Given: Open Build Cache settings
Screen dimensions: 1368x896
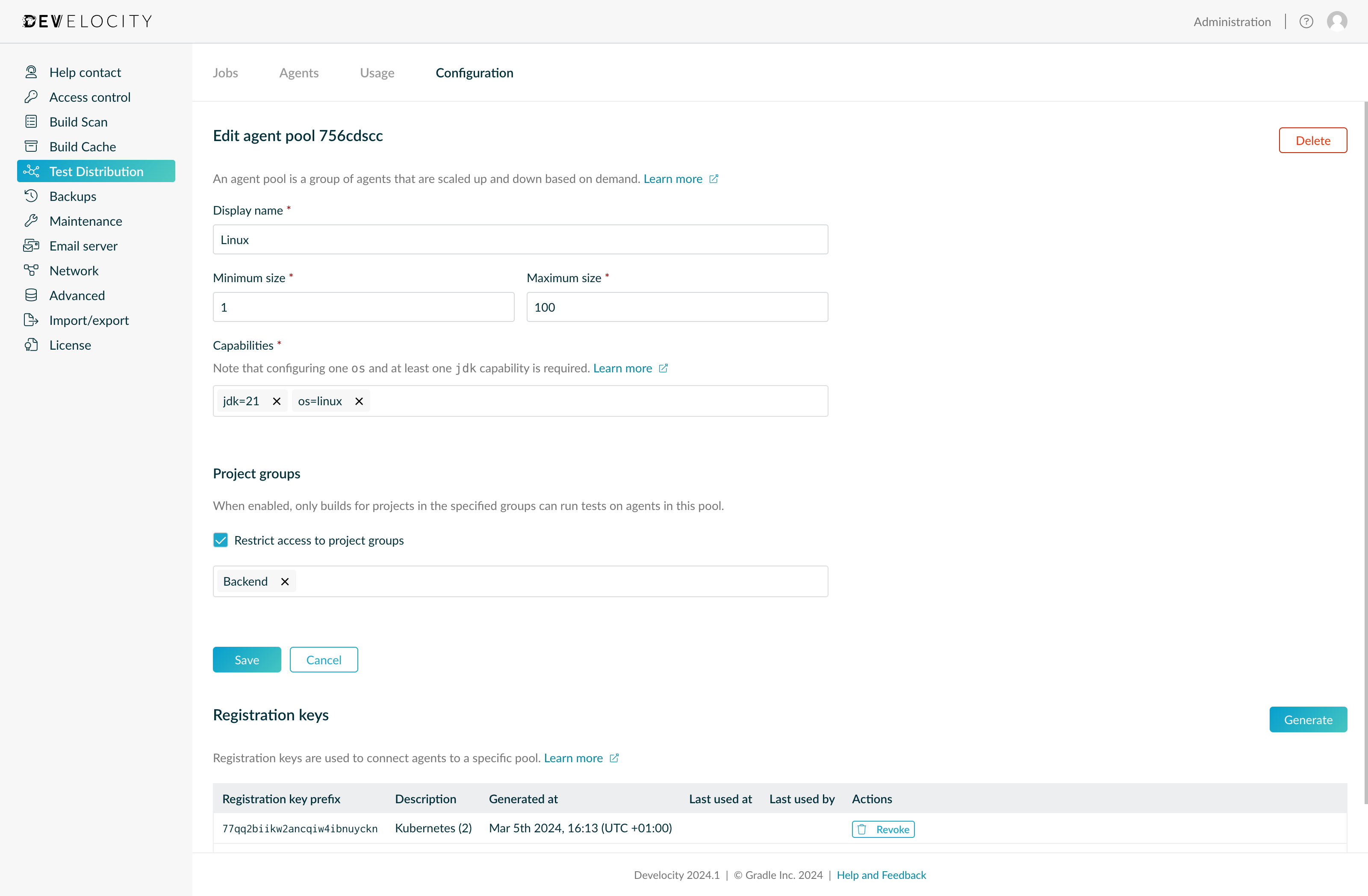Looking at the screenshot, I should pyautogui.click(x=82, y=146).
